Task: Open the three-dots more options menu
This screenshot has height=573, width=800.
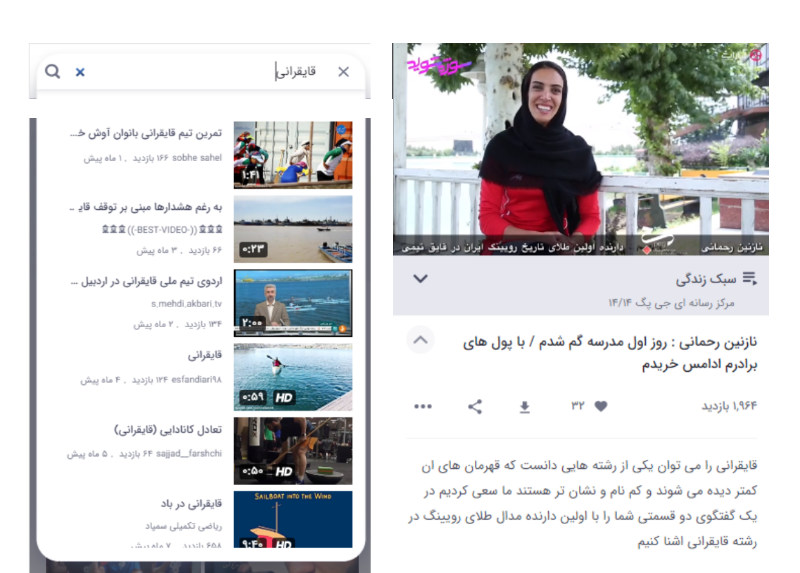Action: tap(423, 406)
